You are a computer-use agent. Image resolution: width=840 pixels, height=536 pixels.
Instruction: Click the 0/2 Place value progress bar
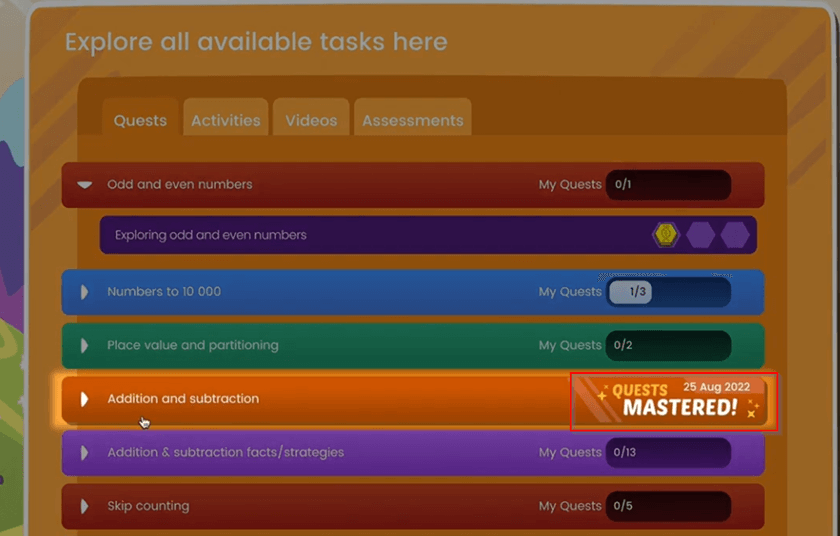[x=669, y=345]
